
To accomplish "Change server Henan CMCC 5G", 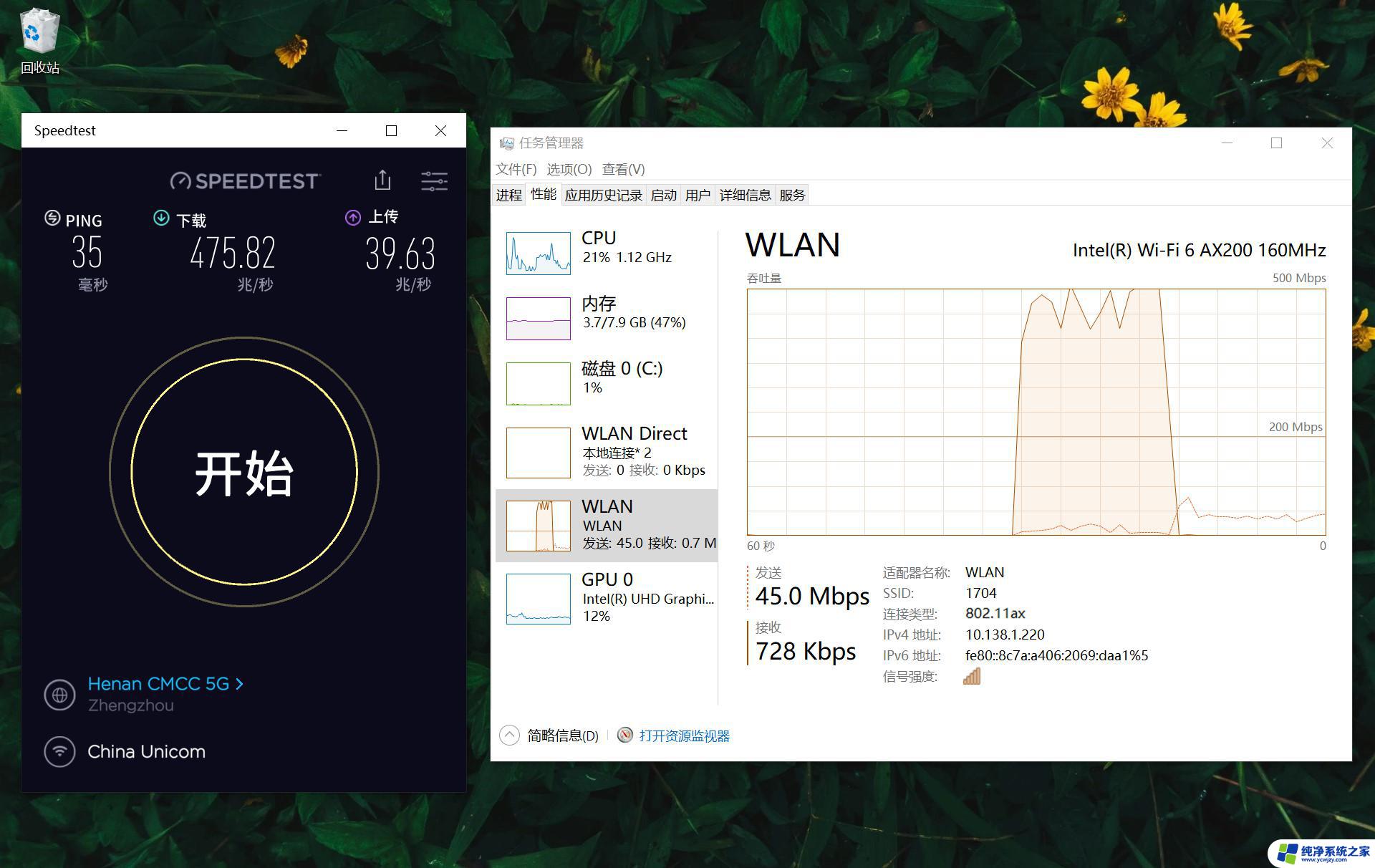I will pyautogui.click(x=158, y=684).
